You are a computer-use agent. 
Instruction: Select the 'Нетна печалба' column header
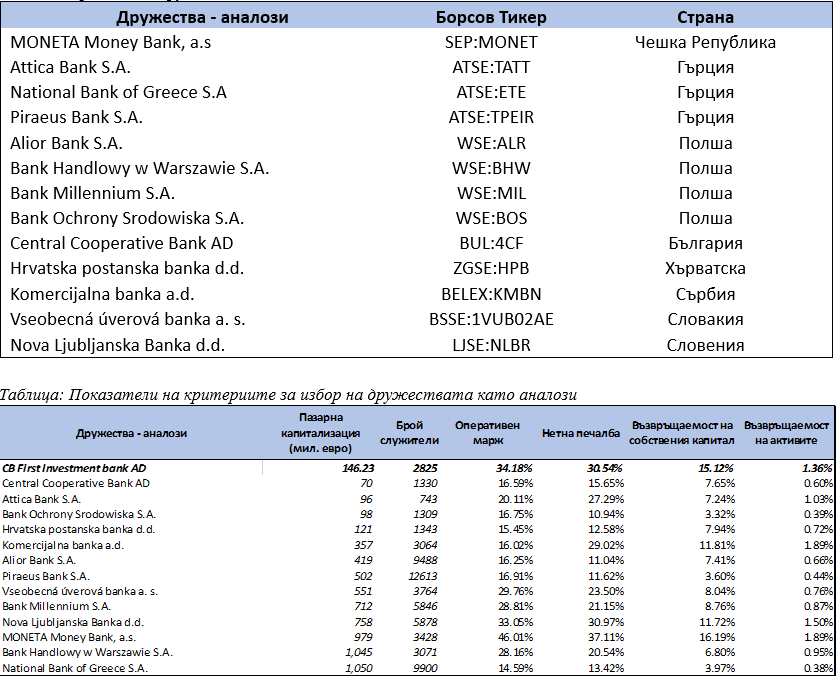(x=581, y=433)
